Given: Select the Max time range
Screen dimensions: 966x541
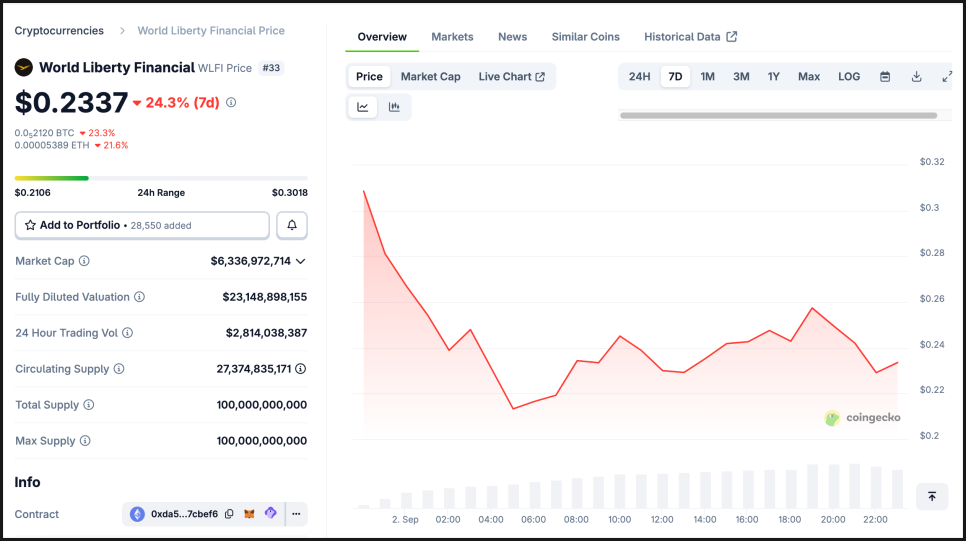Looking at the screenshot, I should pos(809,76).
